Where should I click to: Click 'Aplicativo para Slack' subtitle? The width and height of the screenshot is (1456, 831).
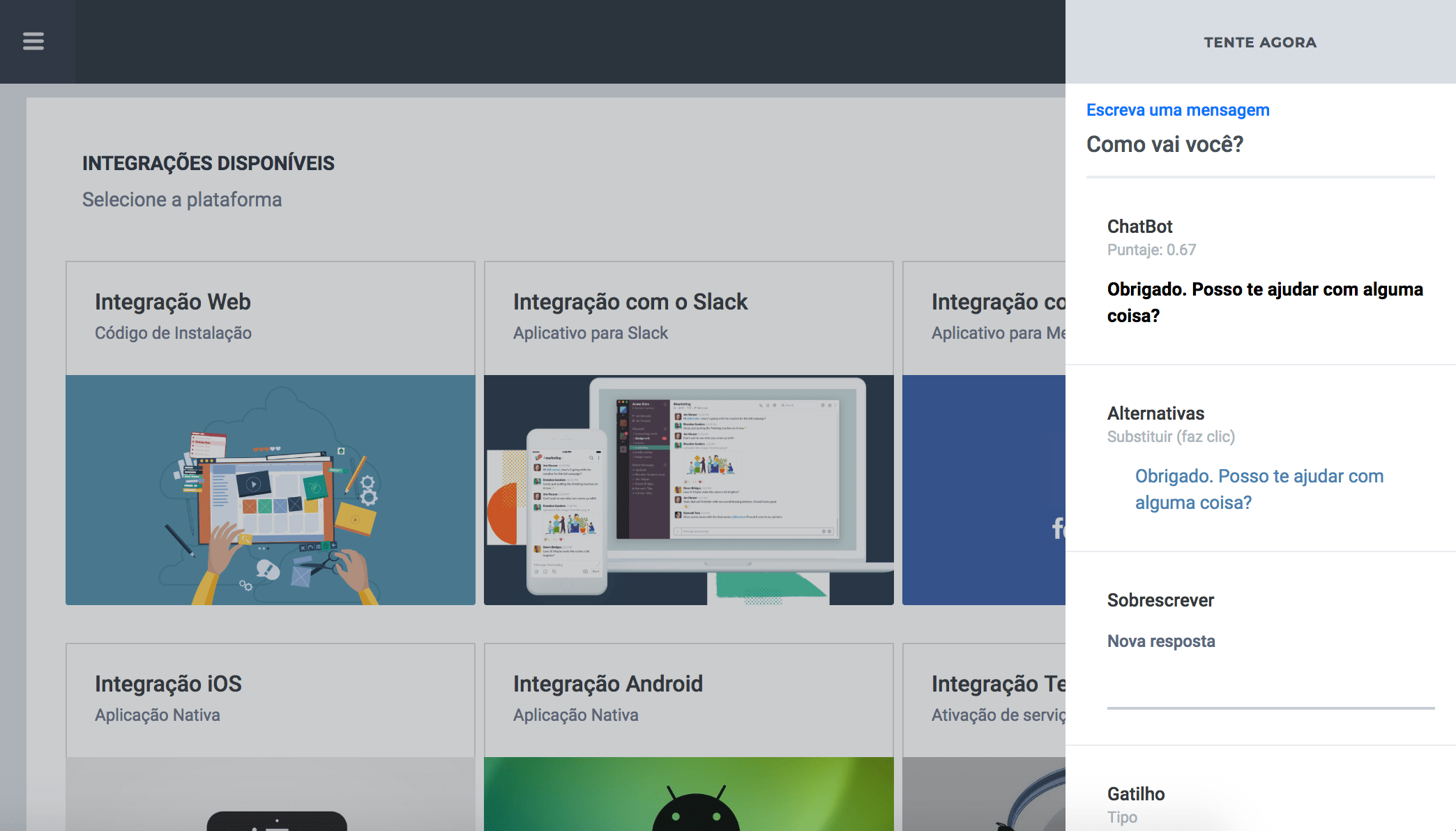click(591, 333)
